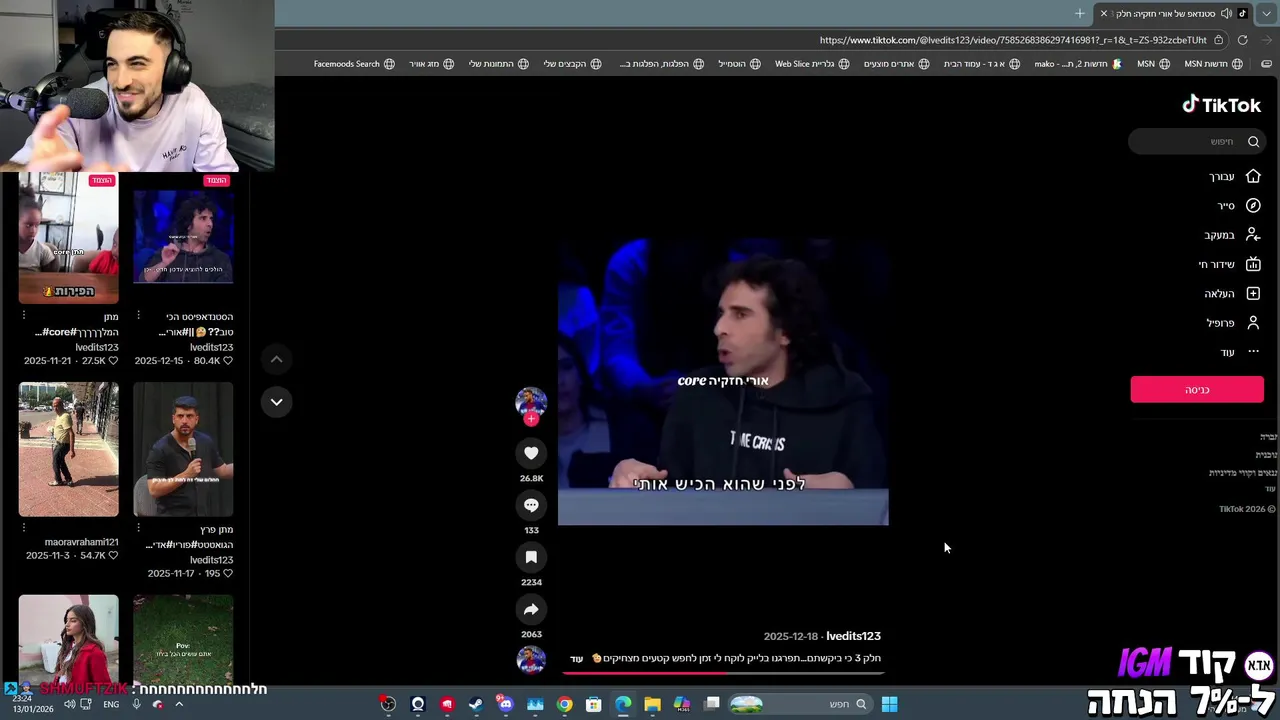This screenshot has width=1280, height=720.
Task: Open the LIVE (שידור חי) item
Action: (x=1230, y=264)
